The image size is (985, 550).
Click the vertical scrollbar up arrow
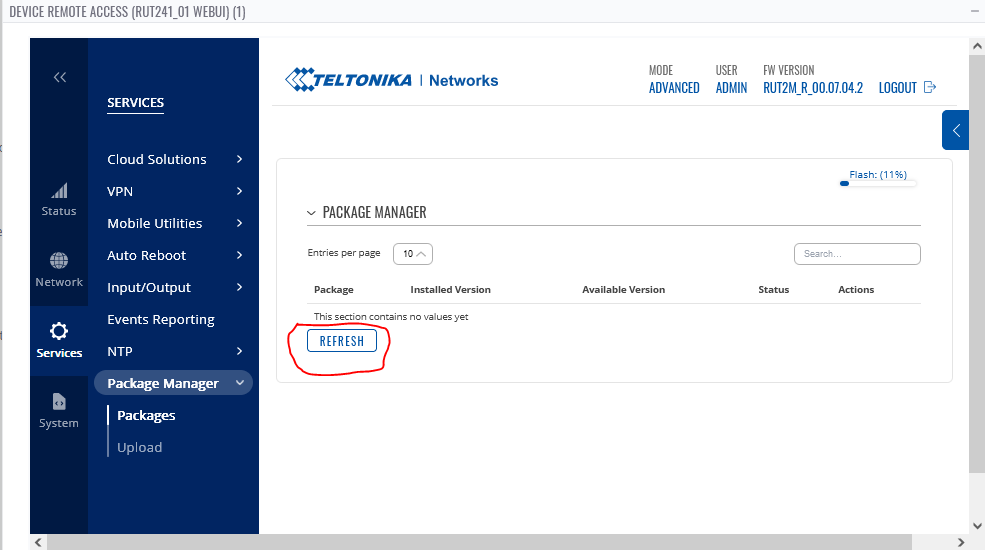[x=977, y=46]
